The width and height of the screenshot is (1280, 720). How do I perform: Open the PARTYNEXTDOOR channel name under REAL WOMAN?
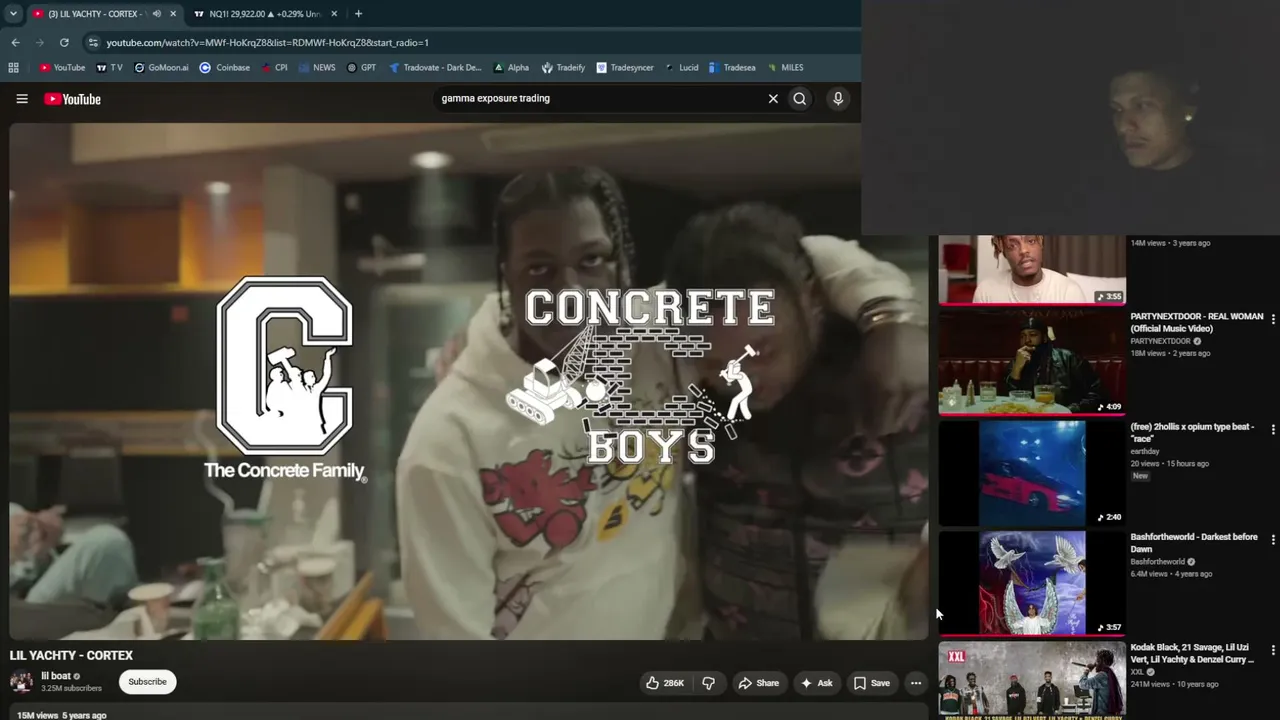tap(1160, 341)
